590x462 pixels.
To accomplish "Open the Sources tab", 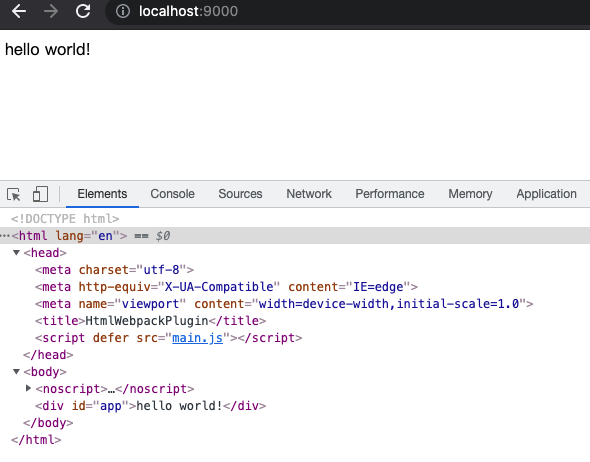I will click(x=240, y=194).
